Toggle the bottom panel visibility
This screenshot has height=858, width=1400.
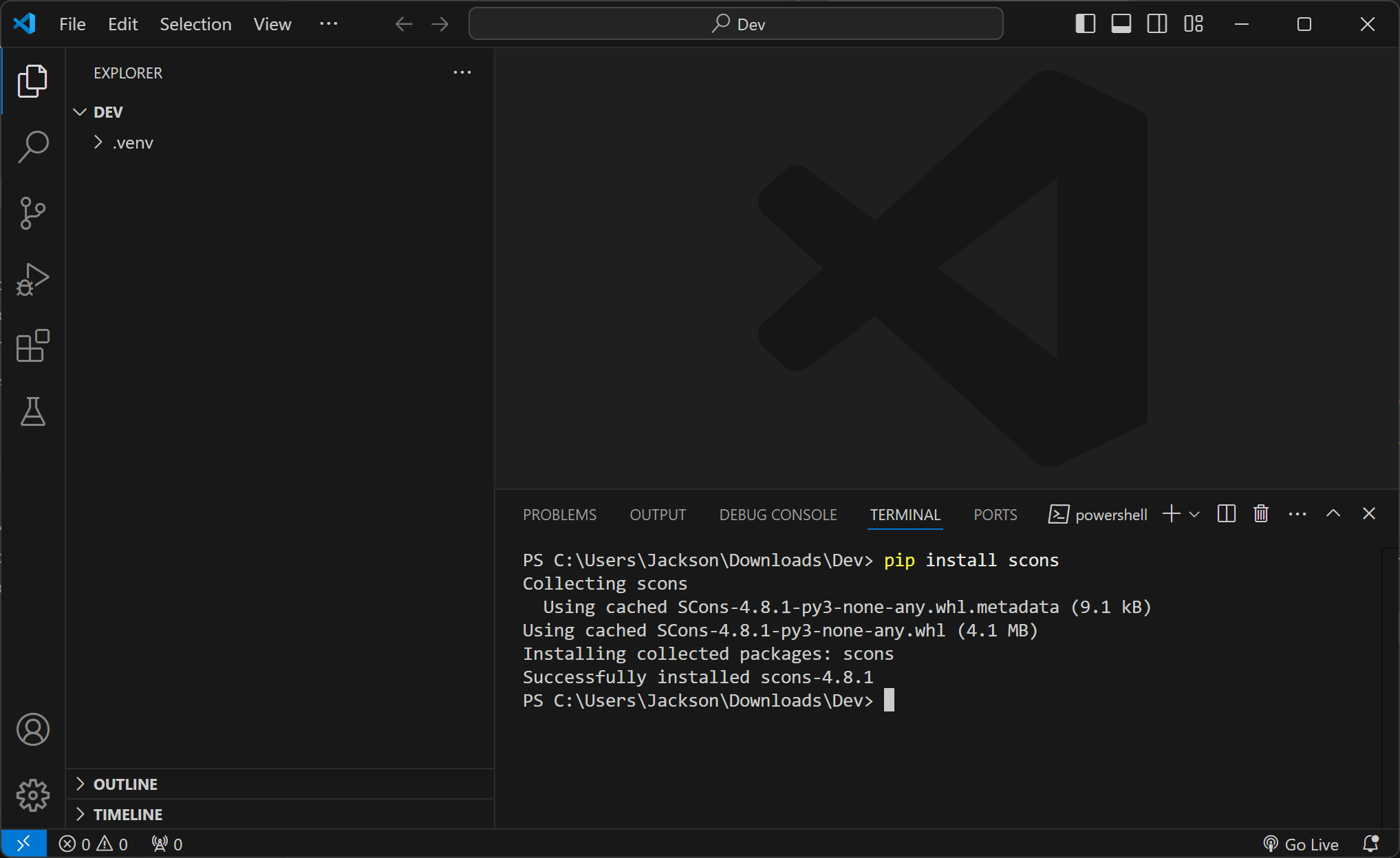click(1121, 24)
